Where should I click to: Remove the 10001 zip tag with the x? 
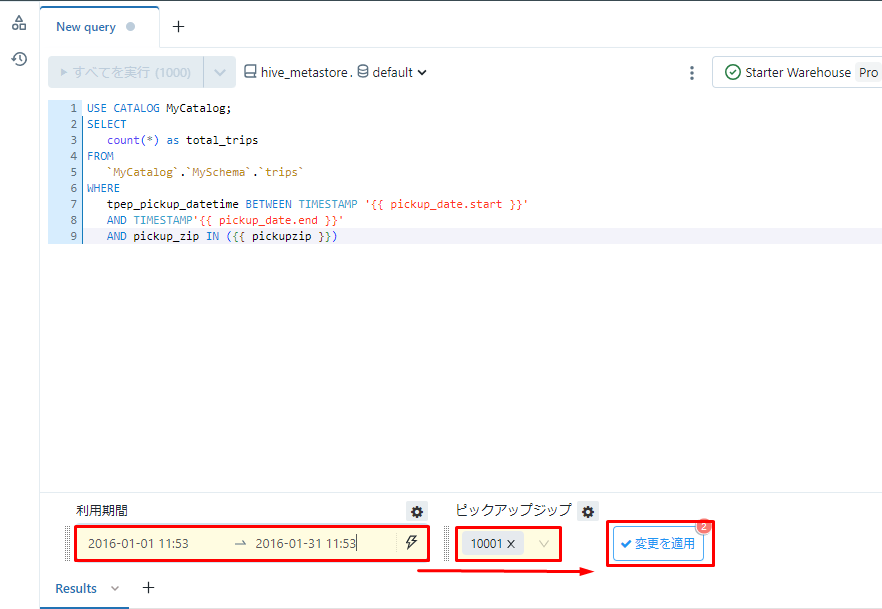tap(511, 544)
